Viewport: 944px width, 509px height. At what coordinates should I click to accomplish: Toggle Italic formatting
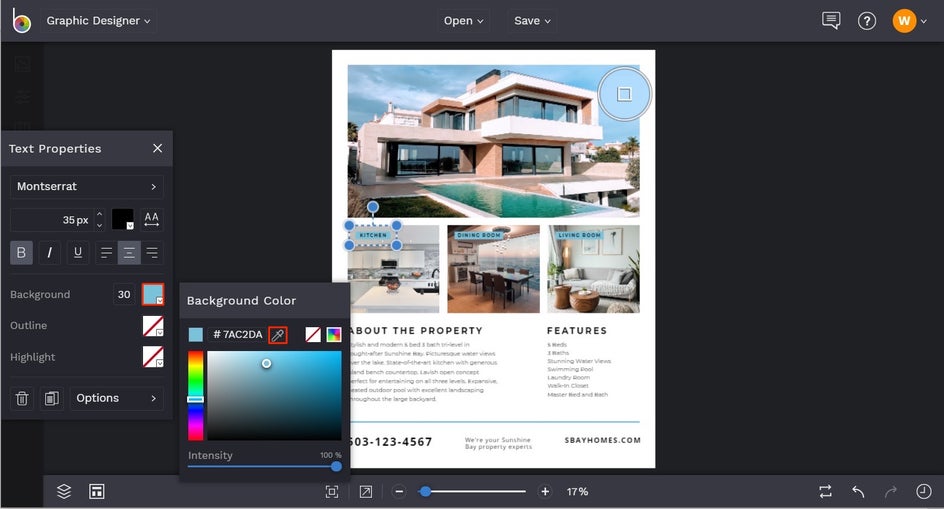(49, 252)
